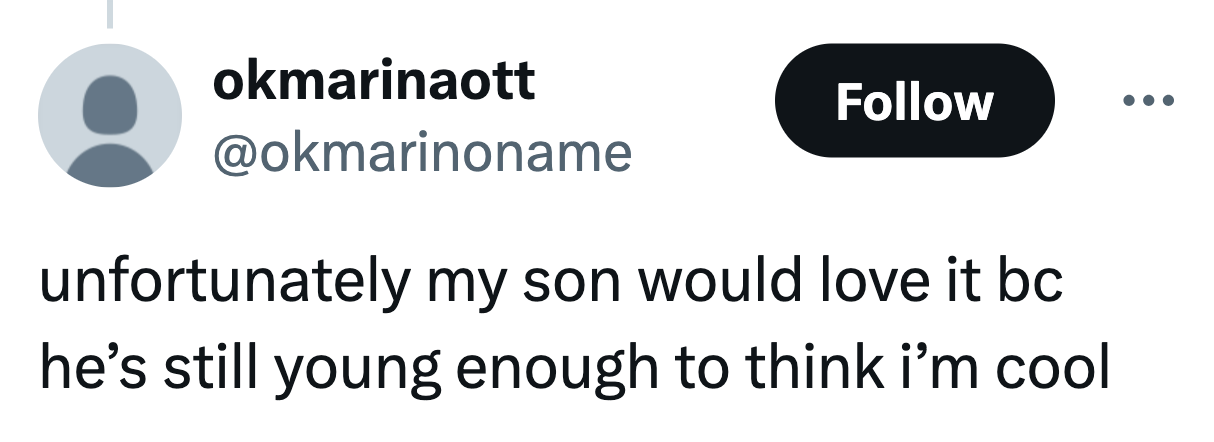The height and width of the screenshot is (442, 1214).
Task: Click the gray @okmarinoname username text
Action: click(x=422, y=152)
